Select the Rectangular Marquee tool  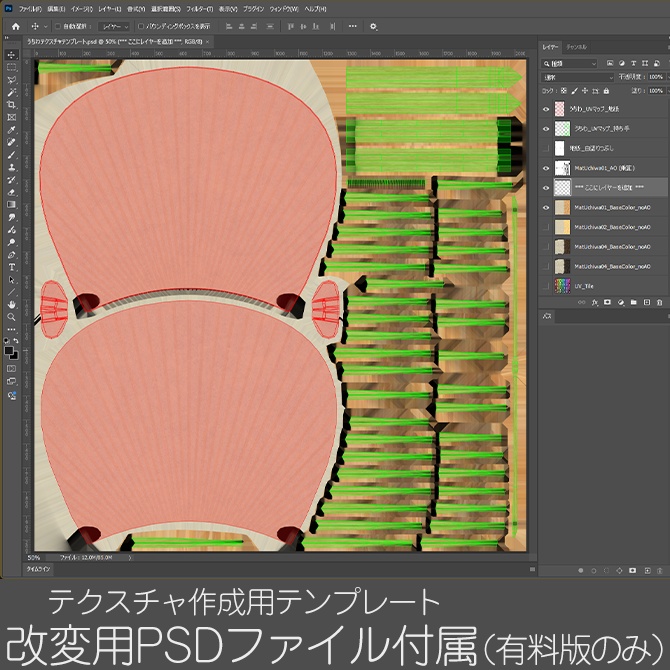click(x=12, y=67)
